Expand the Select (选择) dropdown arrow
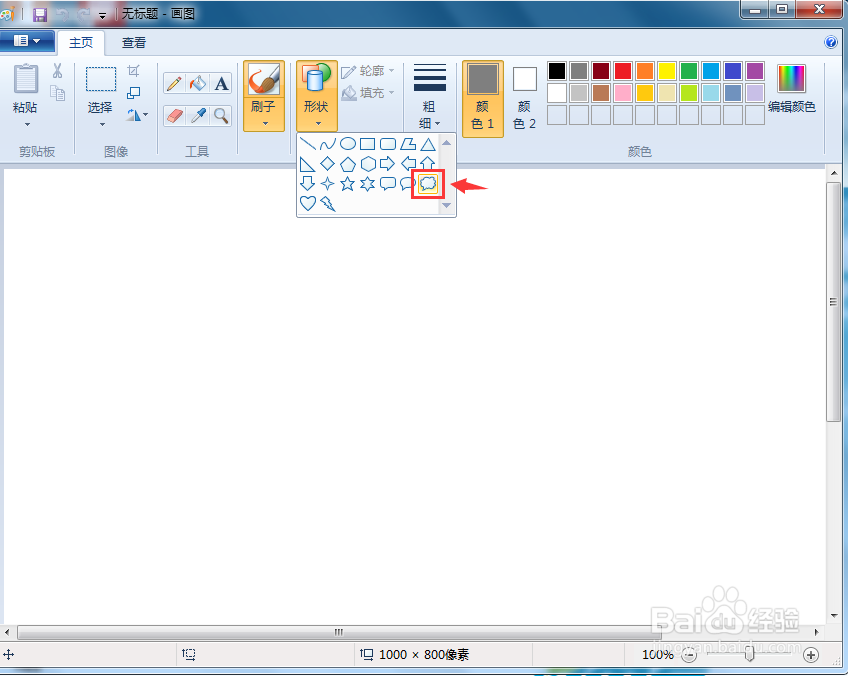This screenshot has width=848, height=676. [x=102, y=124]
